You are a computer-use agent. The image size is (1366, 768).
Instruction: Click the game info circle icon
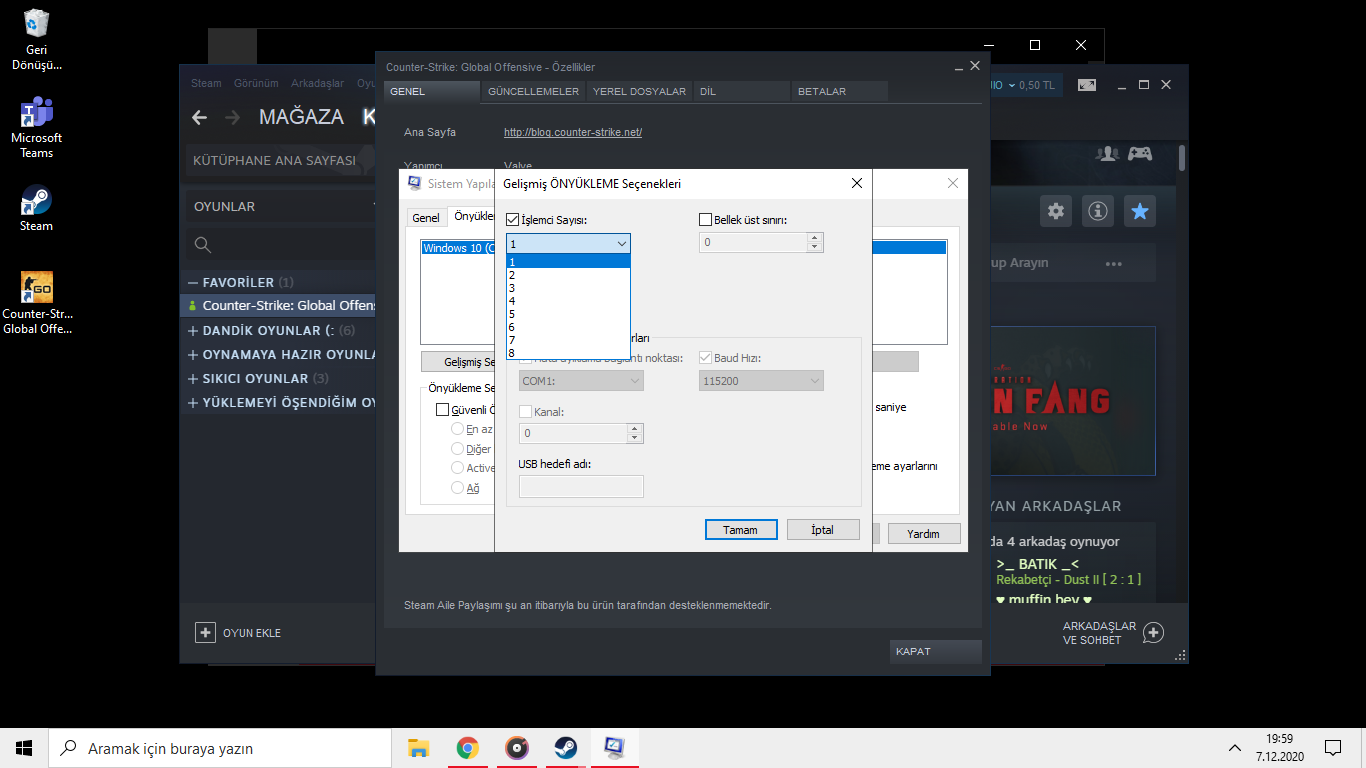click(x=1098, y=211)
